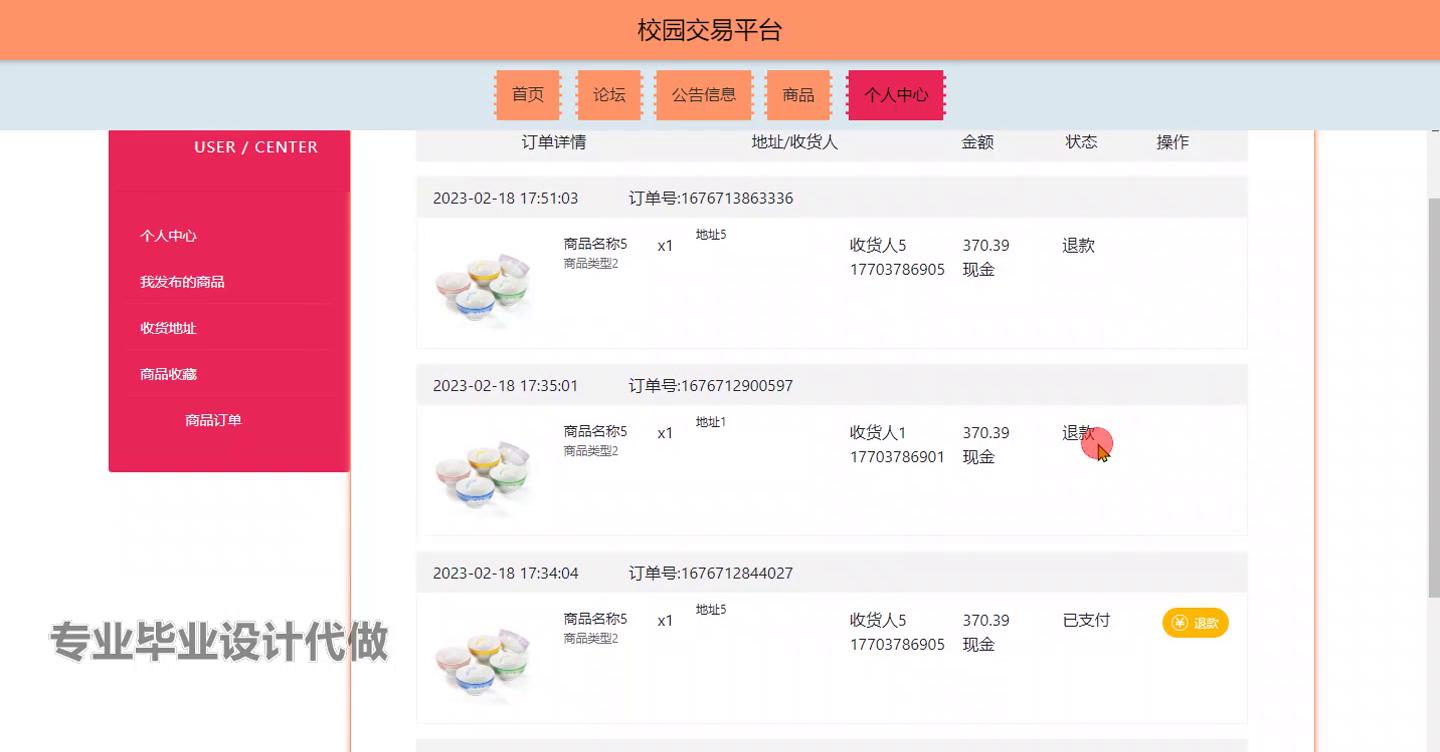1440x752 pixels.
Task: Click the yellow 退款 button for order 1676712844027
Action: pyautogui.click(x=1195, y=623)
